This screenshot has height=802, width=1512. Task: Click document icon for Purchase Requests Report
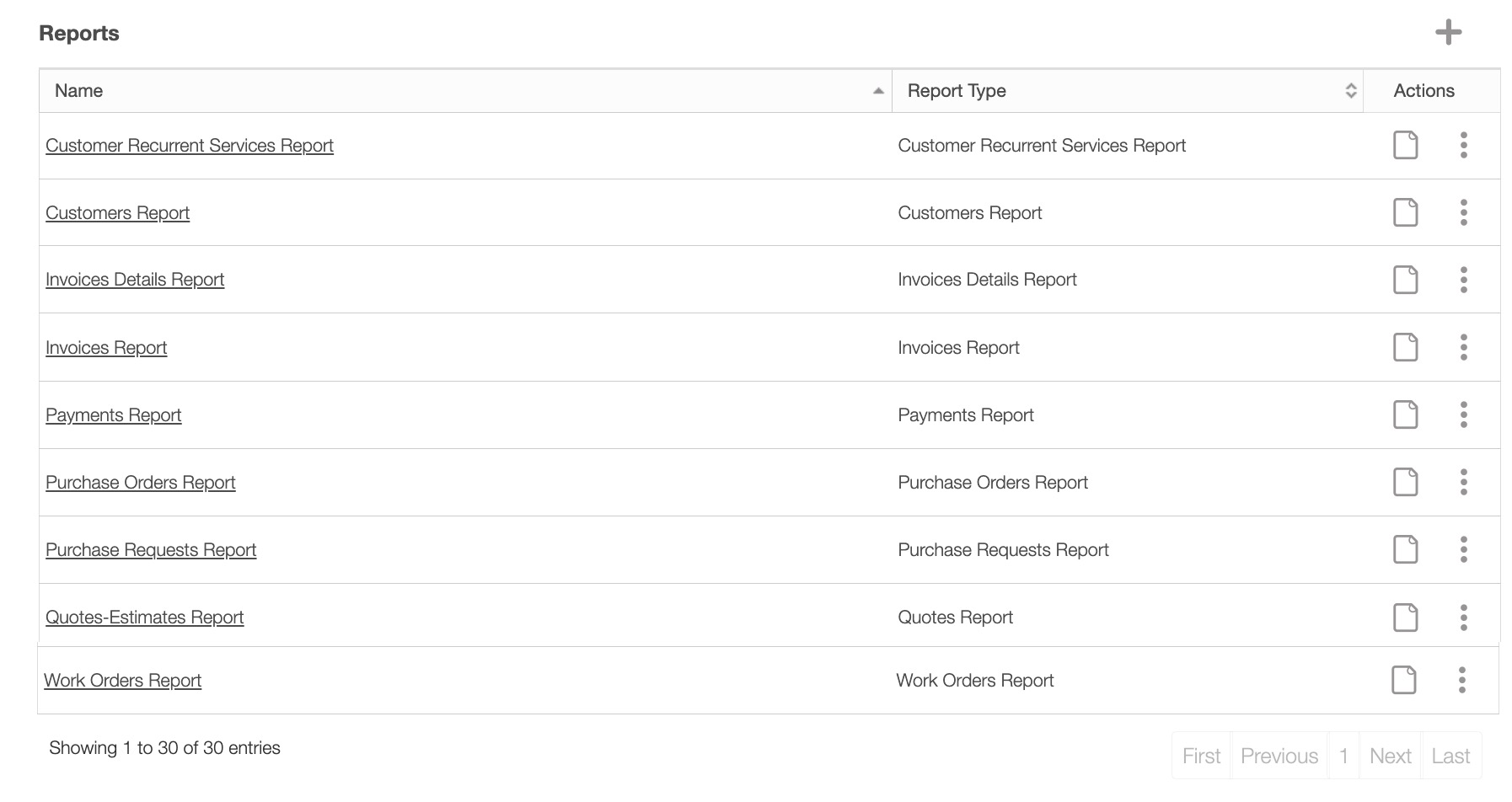[x=1405, y=549]
